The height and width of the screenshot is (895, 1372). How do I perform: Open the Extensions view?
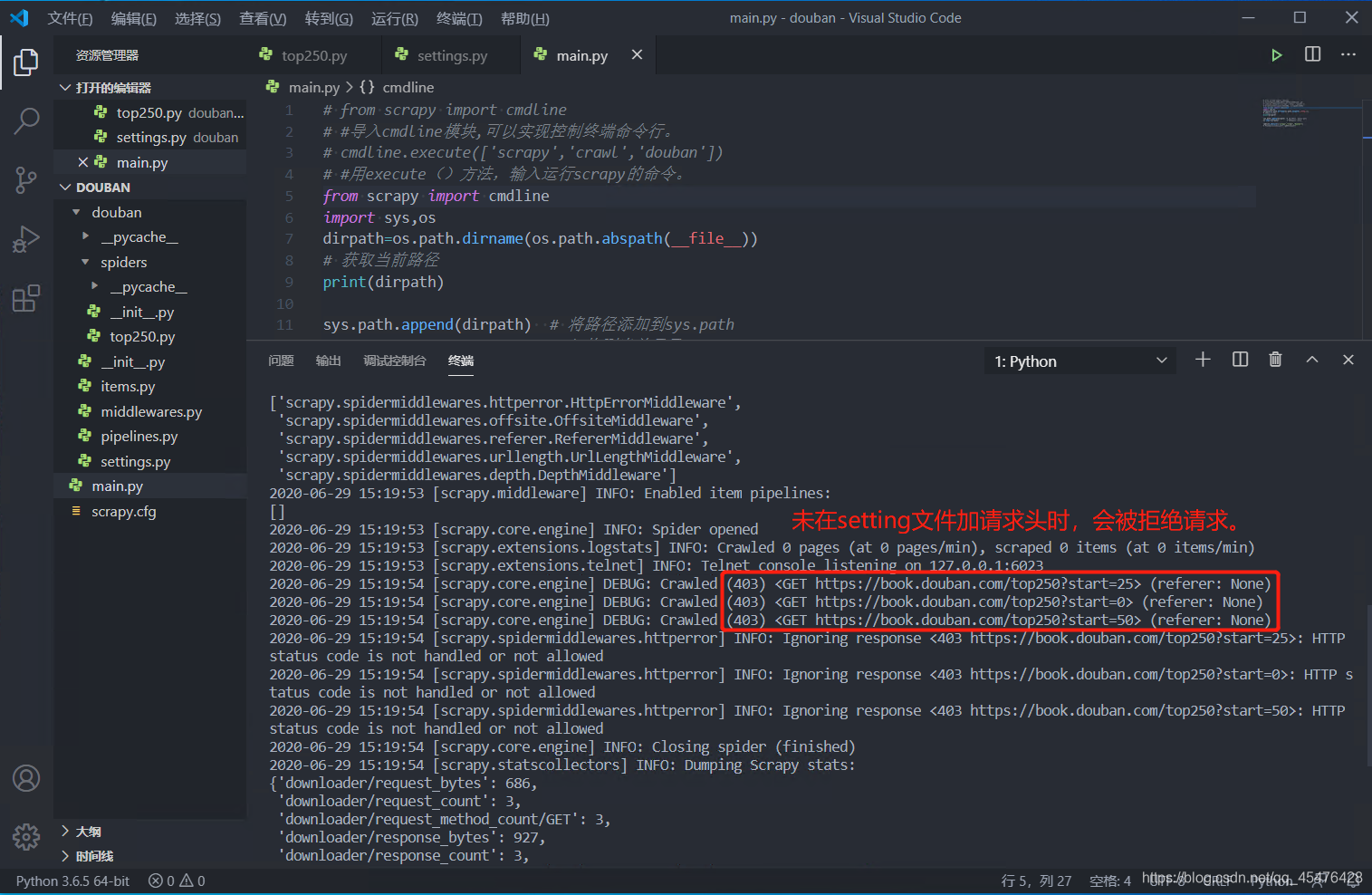pyautogui.click(x=26, y=298)
